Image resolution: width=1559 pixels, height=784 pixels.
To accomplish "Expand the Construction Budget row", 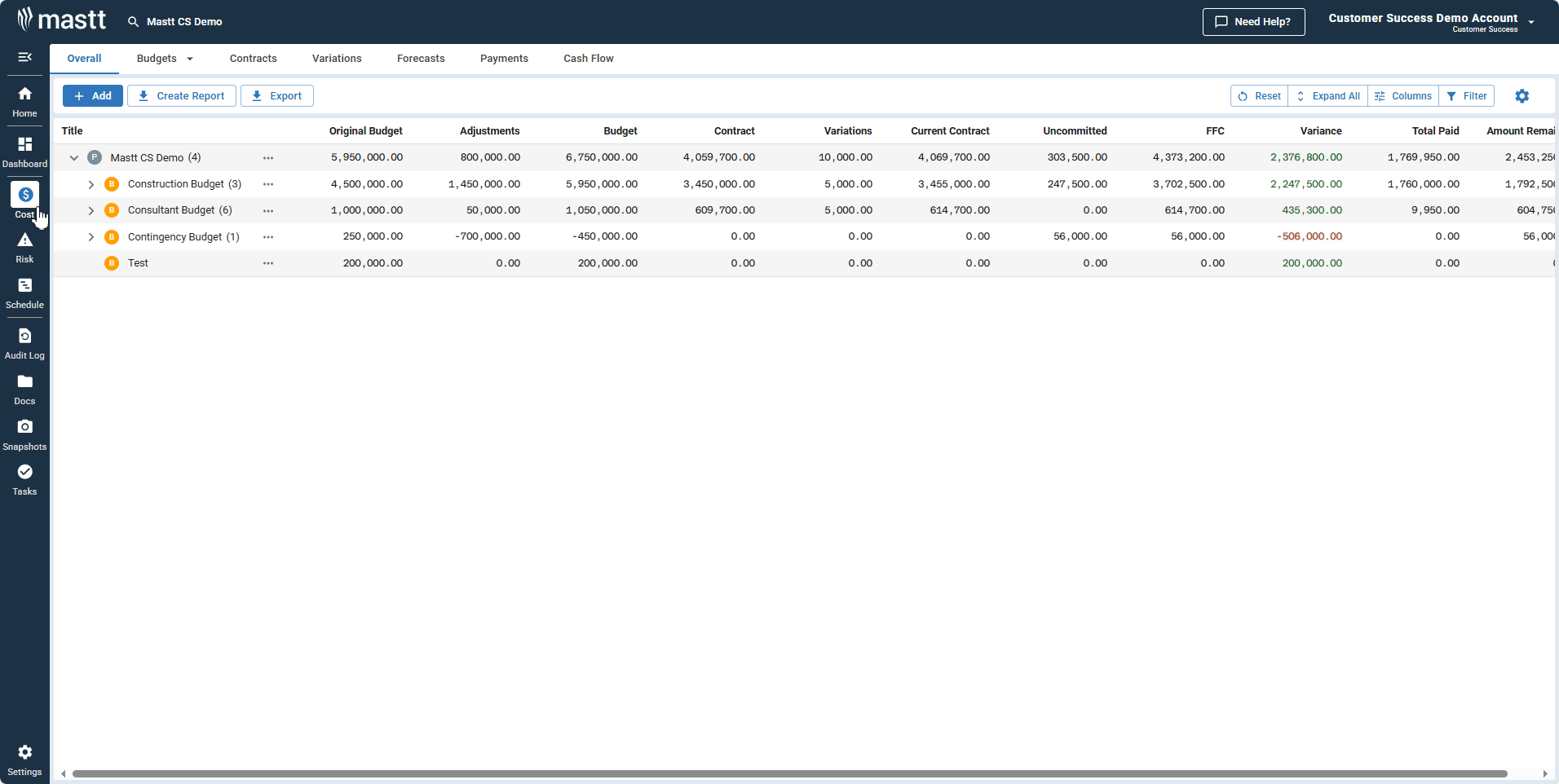I will [91, 183].
